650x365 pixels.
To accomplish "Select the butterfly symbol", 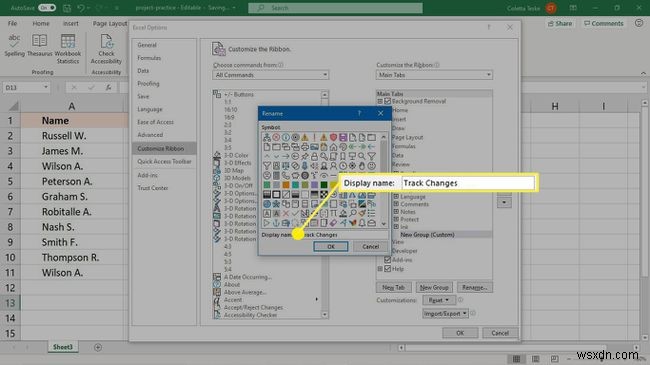I will [352, 223].
